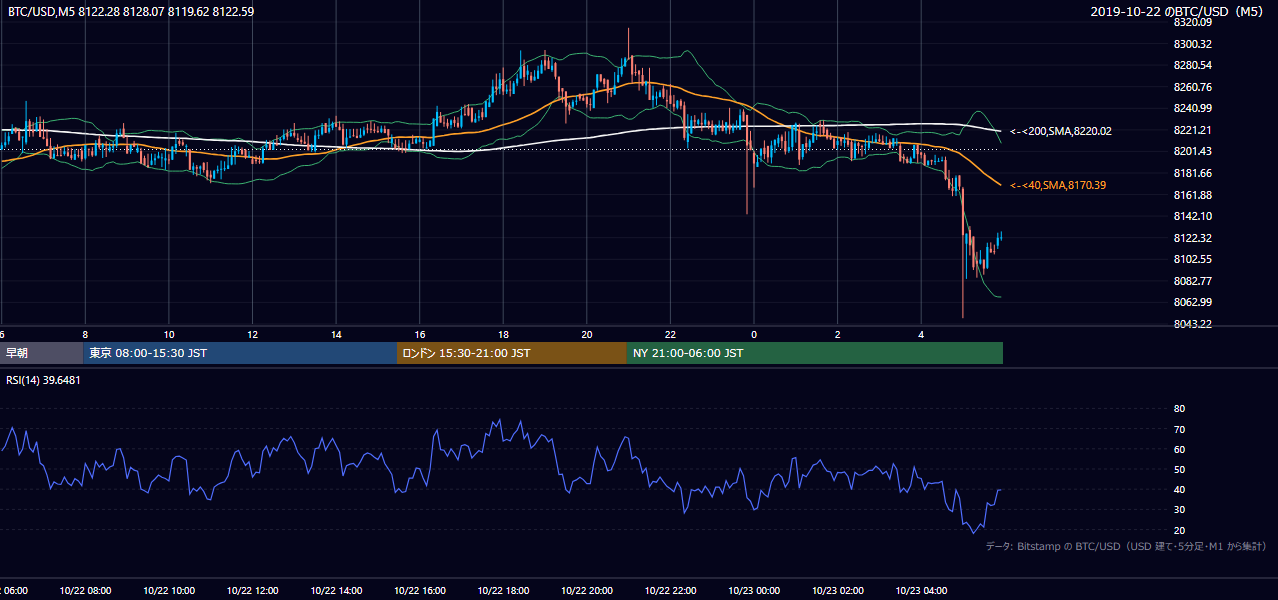Click the 10/22 08:00 time label
The image size is (1278, 600).
85,591
